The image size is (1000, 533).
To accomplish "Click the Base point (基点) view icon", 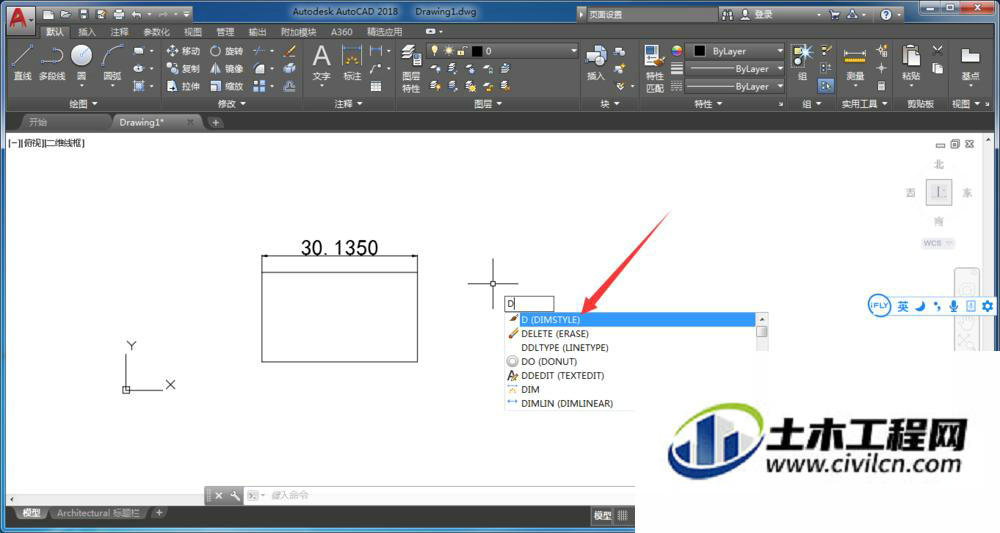I will pos(970,62).
